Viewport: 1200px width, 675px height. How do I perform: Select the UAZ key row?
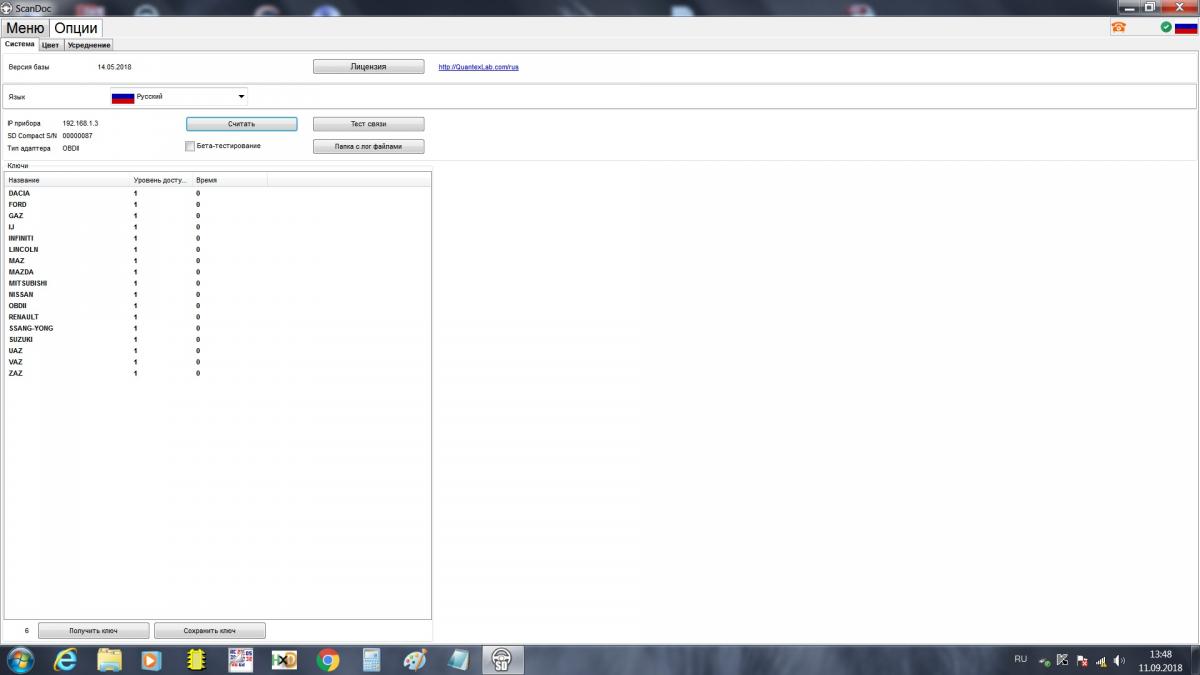[x=217, y=350]
